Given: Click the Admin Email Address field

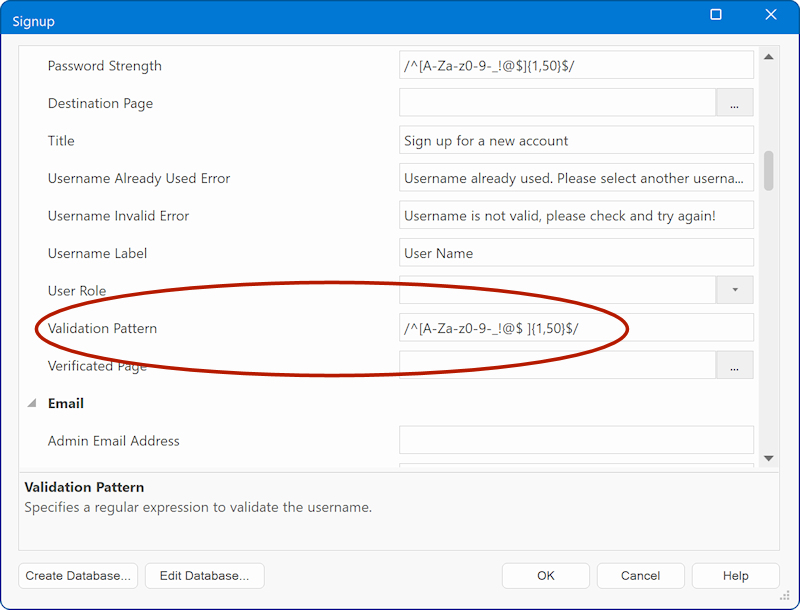Looking at the screenshot, I should (x=575, y=441).
